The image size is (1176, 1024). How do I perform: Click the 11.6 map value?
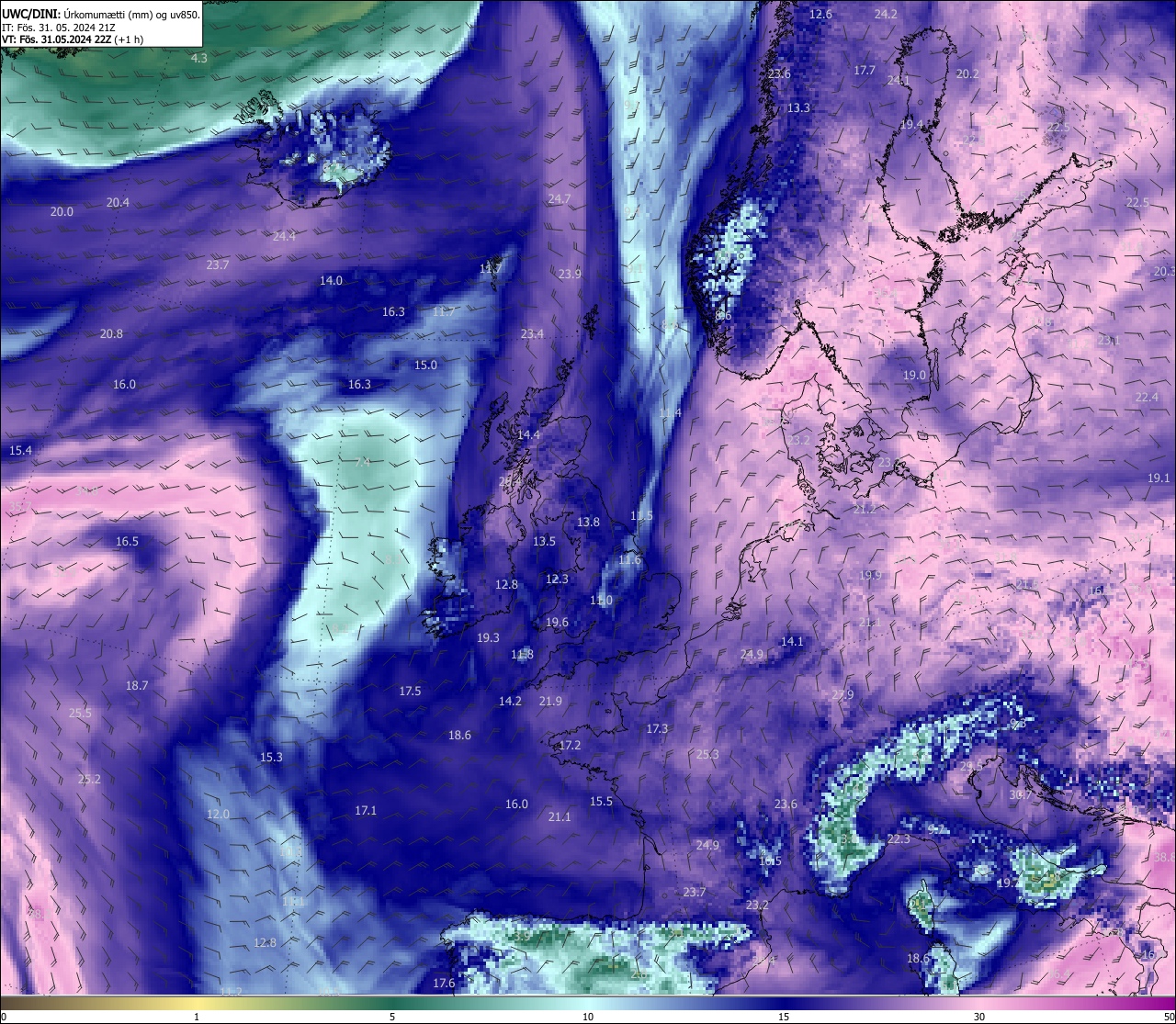629,559
